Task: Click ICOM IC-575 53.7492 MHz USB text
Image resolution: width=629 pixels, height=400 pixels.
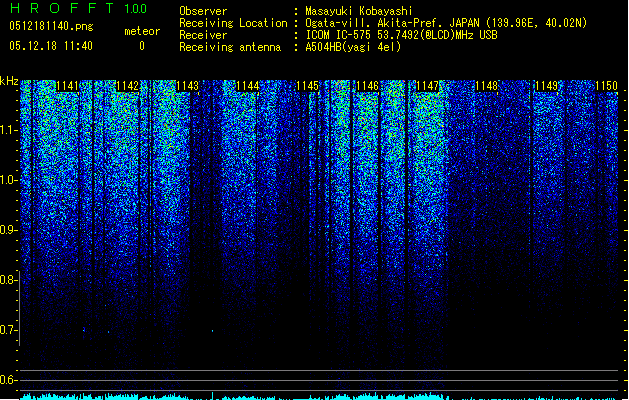Action: pyautogui.click(x=401, y=35)
